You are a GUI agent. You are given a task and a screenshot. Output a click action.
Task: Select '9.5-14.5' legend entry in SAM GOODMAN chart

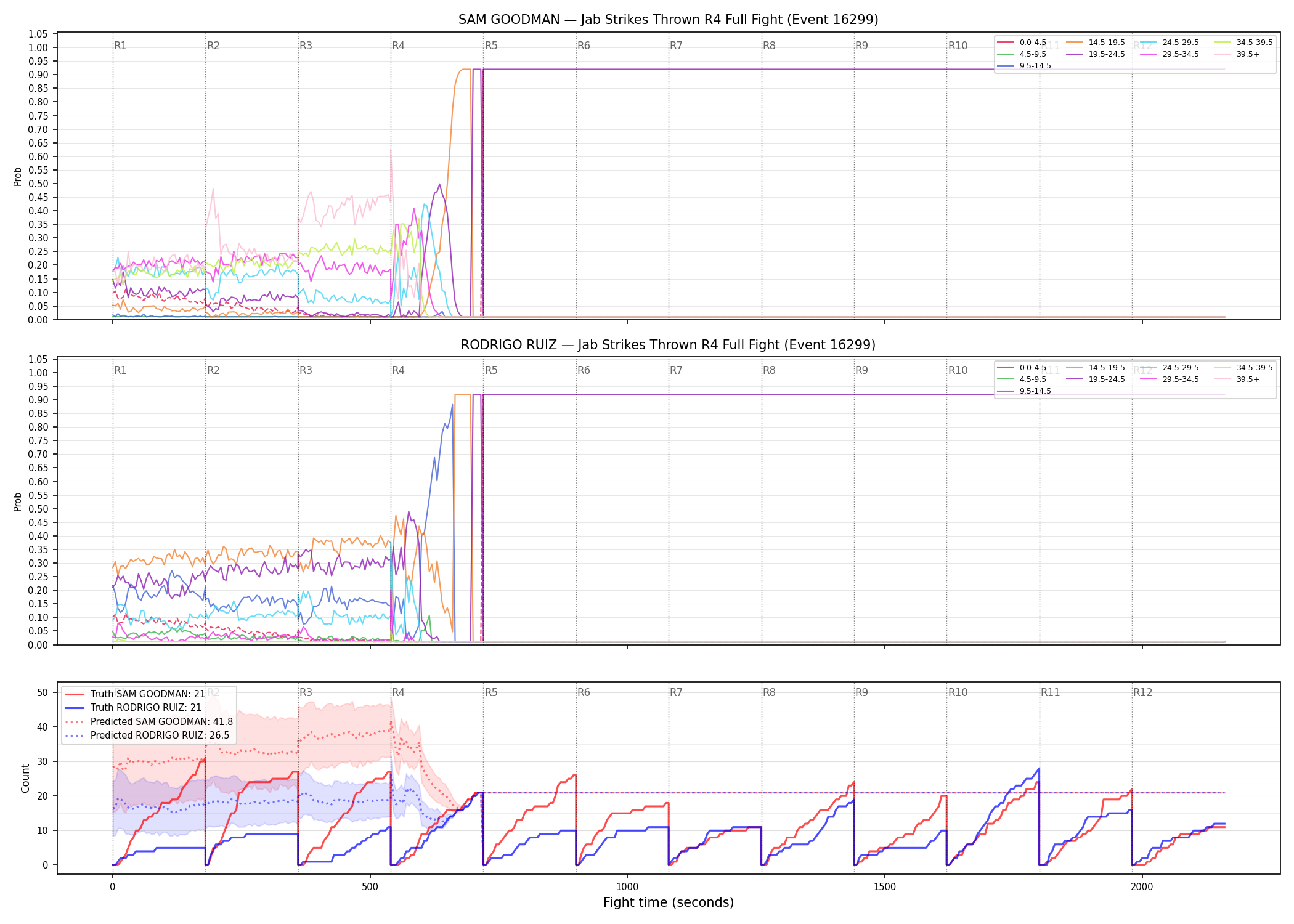coord(1024,66)
